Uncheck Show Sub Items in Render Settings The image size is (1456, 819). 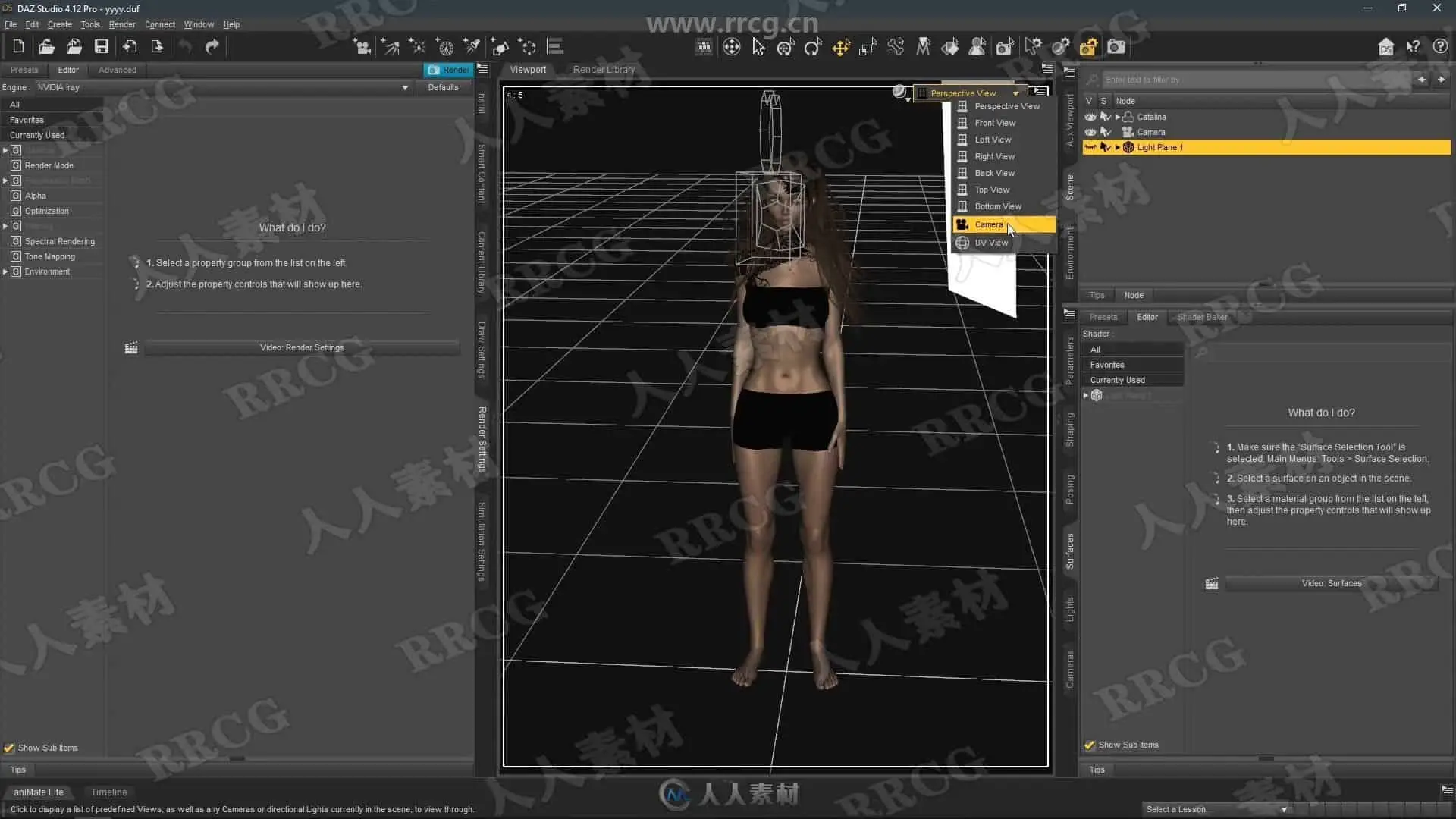coord(9,748)
